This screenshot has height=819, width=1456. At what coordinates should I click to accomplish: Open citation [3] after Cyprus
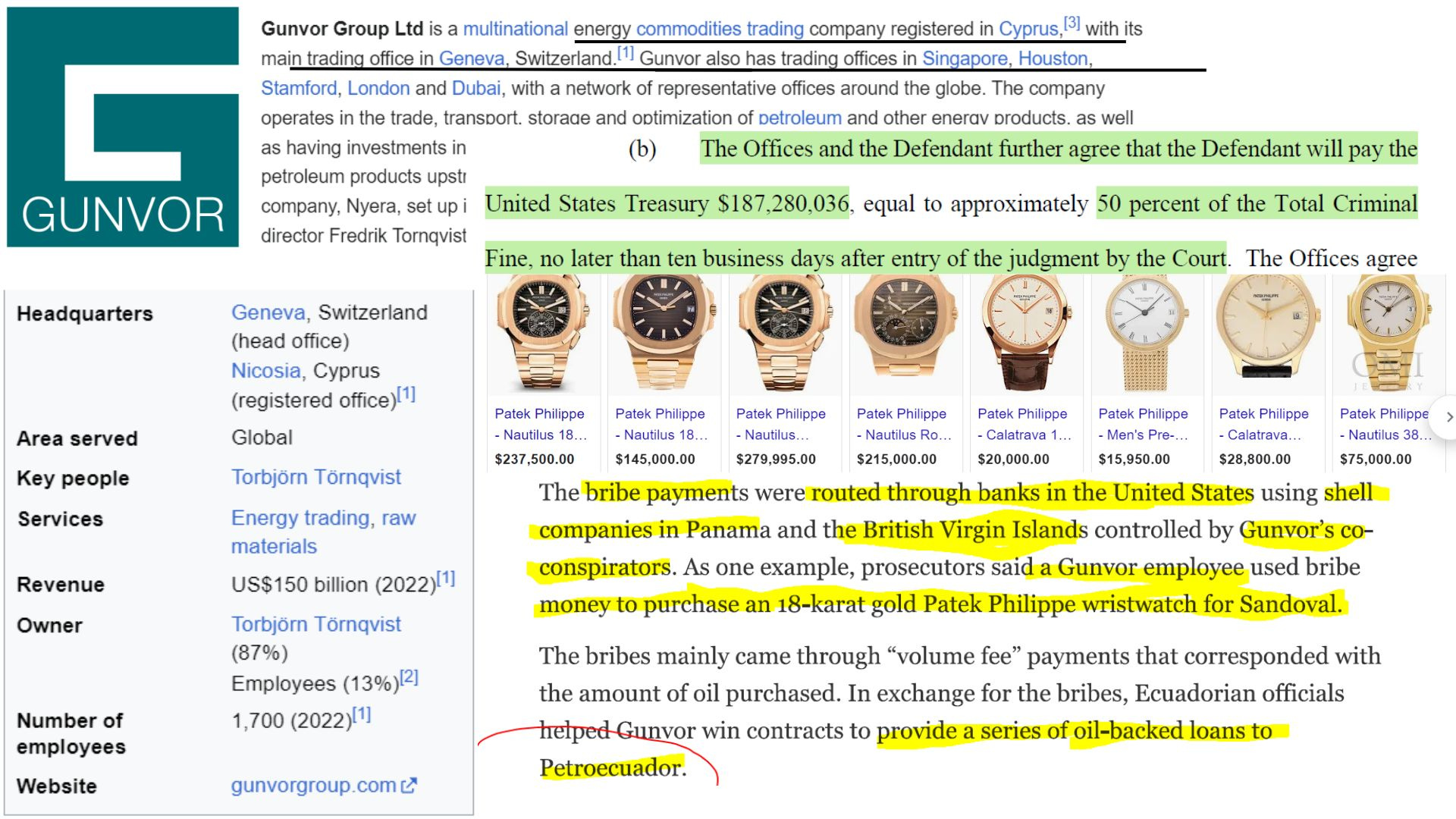point(1072,23)
